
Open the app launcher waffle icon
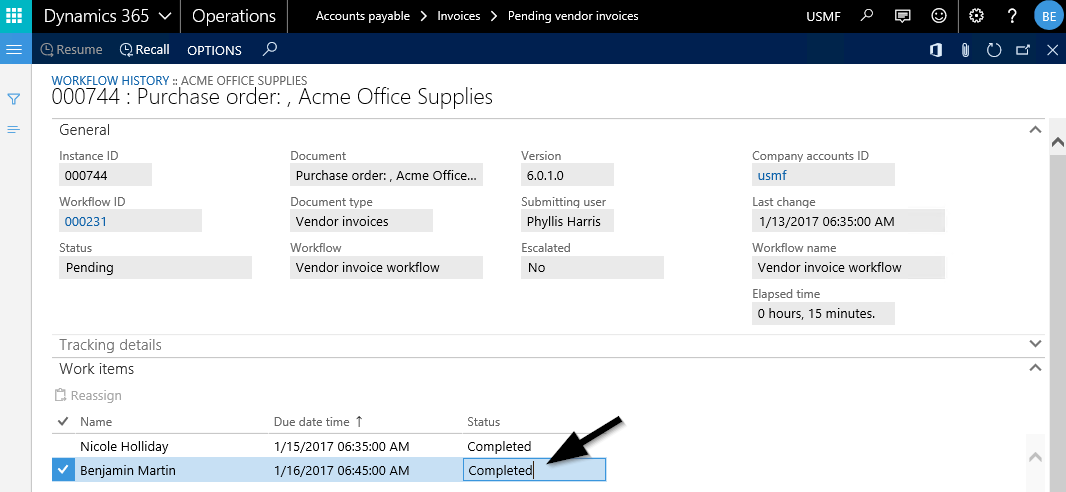point(15,16)
